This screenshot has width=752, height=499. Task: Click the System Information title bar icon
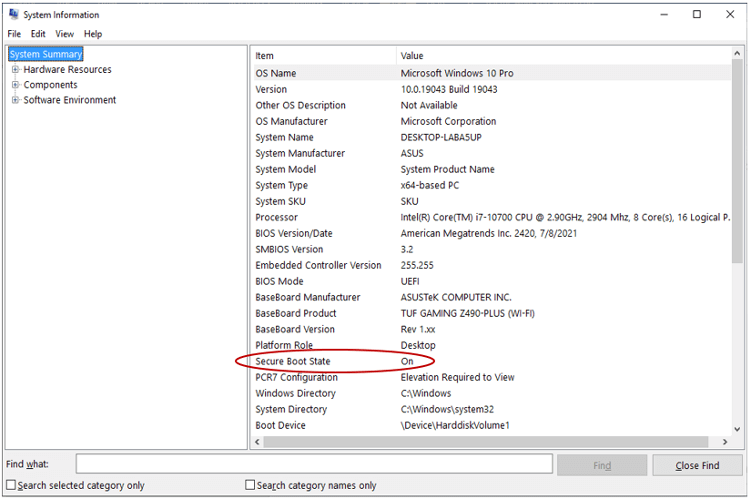point(14,15)
